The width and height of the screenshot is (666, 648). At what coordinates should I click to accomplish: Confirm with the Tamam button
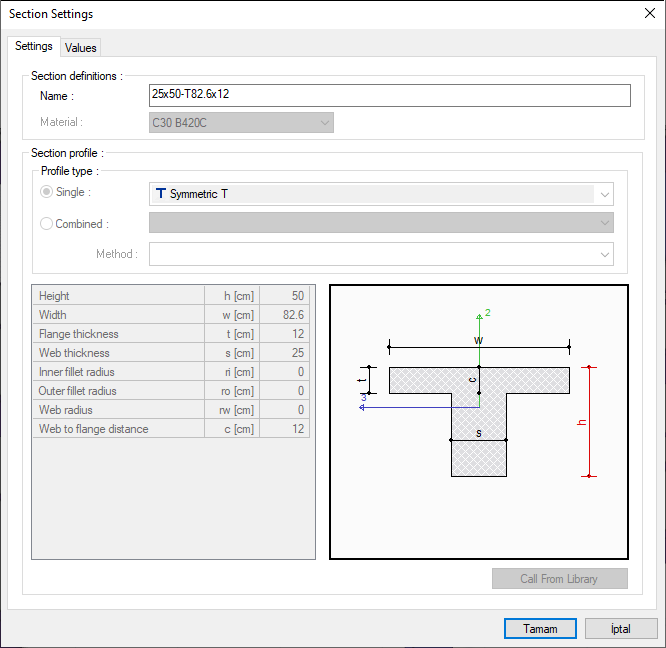[x=540, y=628]
